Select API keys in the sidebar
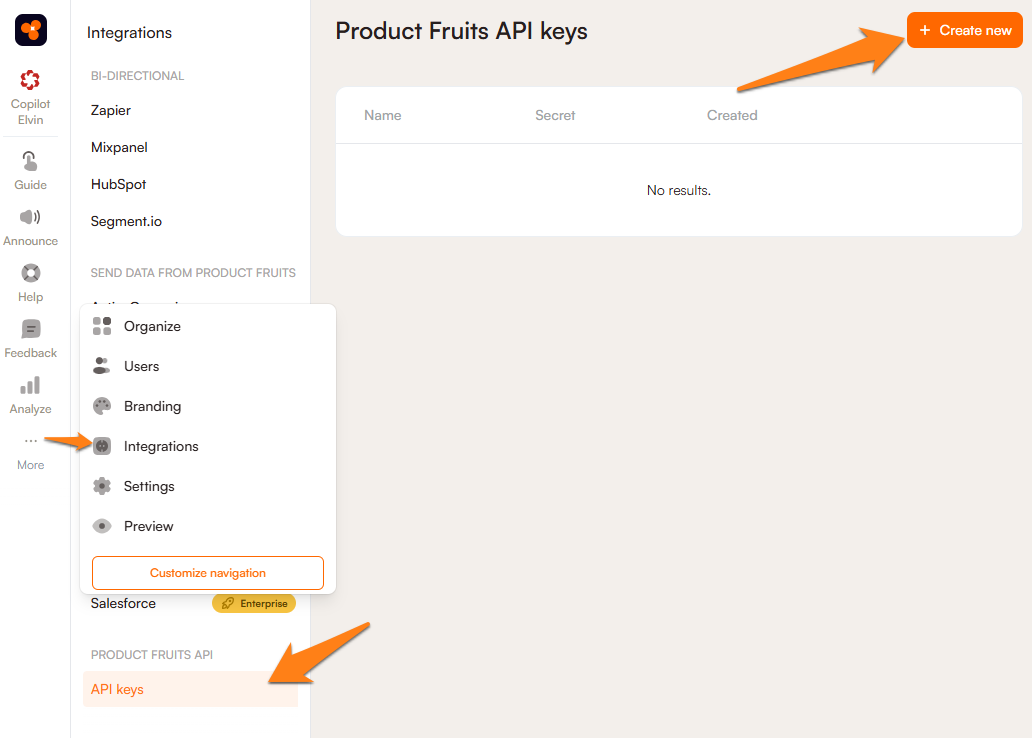 (118, 689)
